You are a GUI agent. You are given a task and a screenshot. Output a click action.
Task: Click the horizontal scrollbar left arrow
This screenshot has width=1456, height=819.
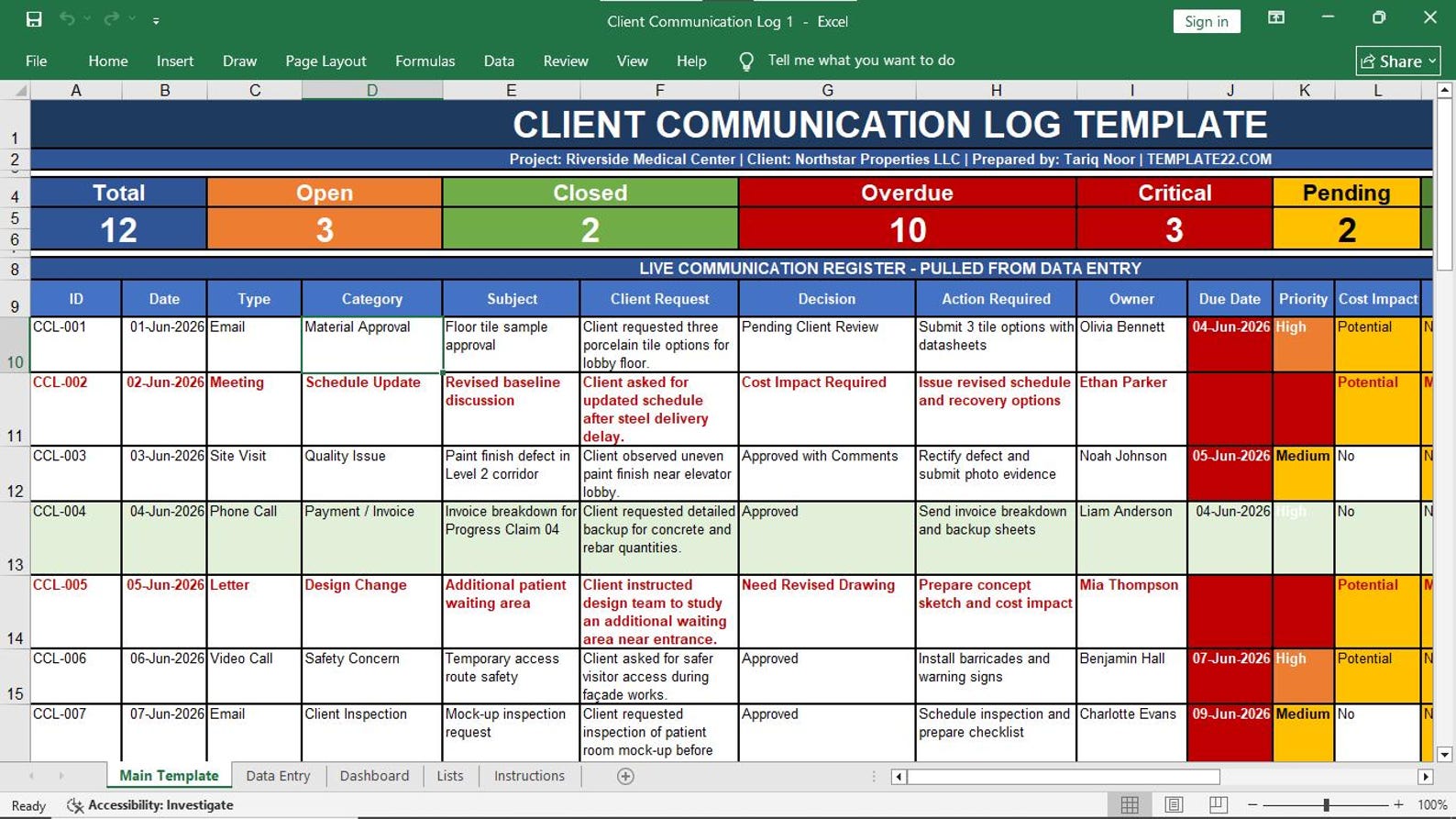pyautogui.click(x=899, y=777)
